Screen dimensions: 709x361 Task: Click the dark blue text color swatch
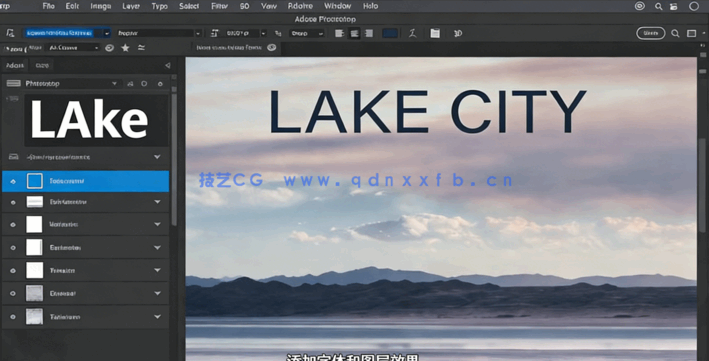coord(390,33)
